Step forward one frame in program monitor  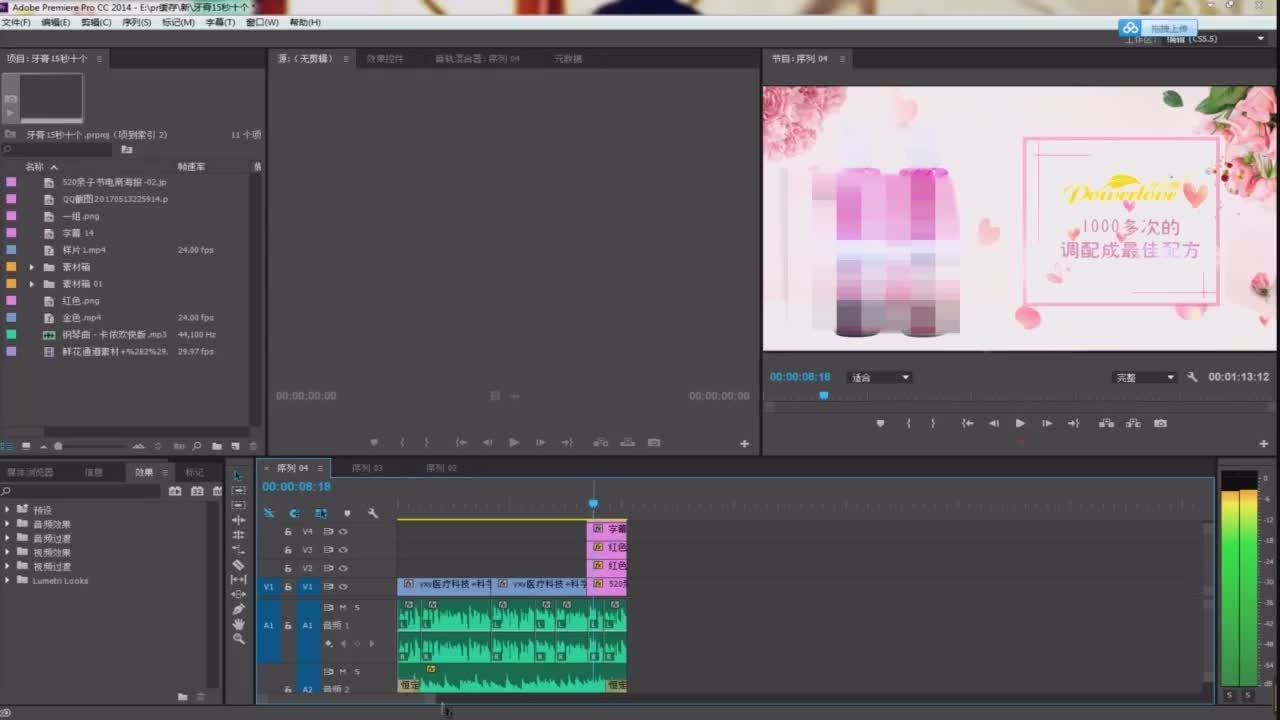(x=1046, y=423)
